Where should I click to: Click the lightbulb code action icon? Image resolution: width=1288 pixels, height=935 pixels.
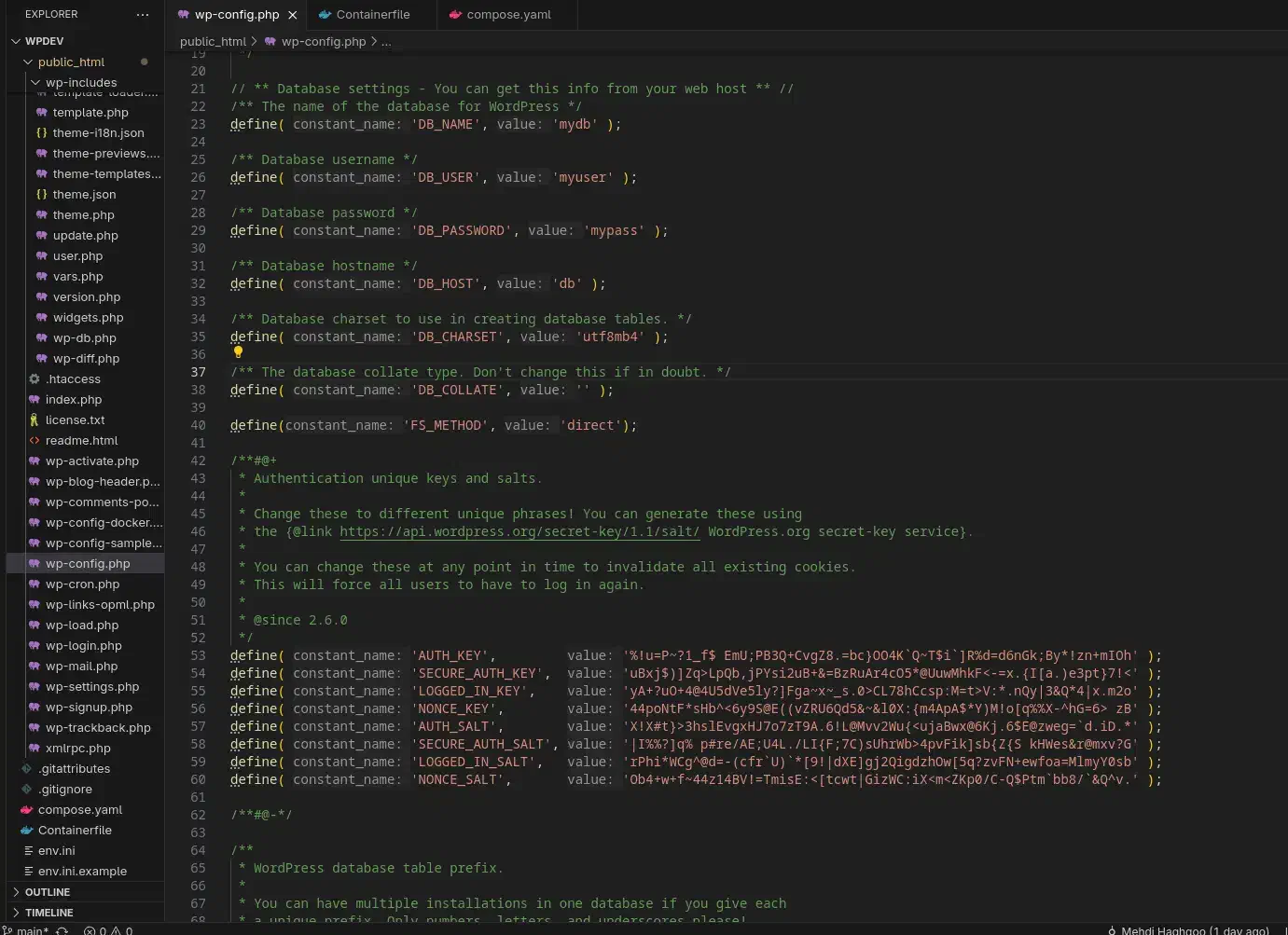(238, 352)
